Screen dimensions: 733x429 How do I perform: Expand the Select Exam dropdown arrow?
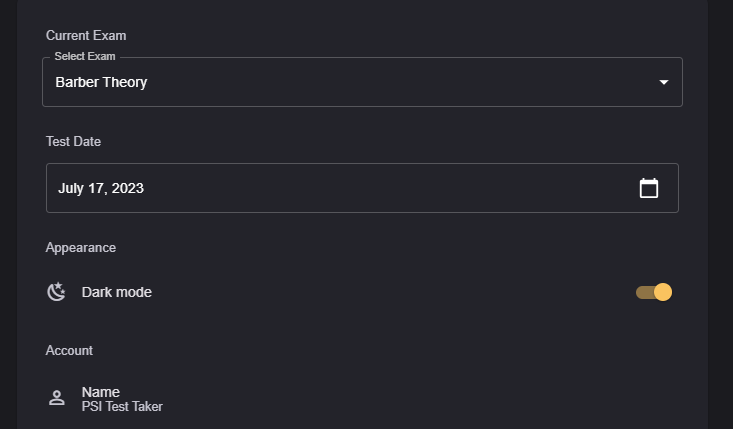pos(664,82)
